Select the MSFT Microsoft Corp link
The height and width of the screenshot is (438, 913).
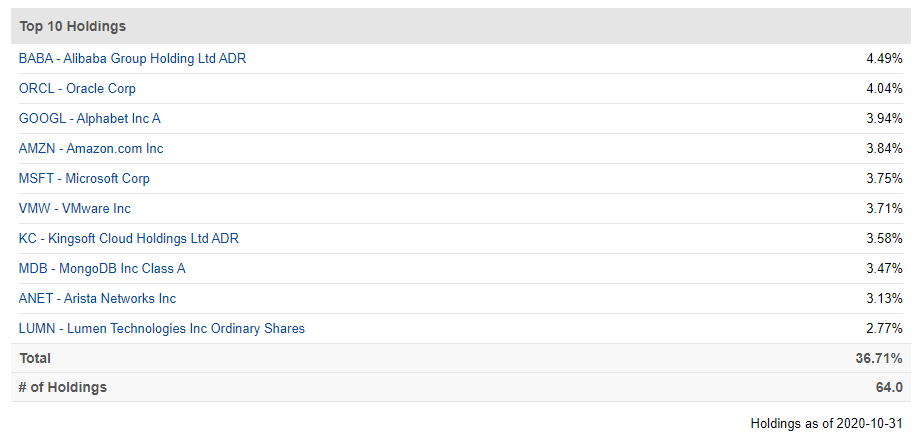84,179
